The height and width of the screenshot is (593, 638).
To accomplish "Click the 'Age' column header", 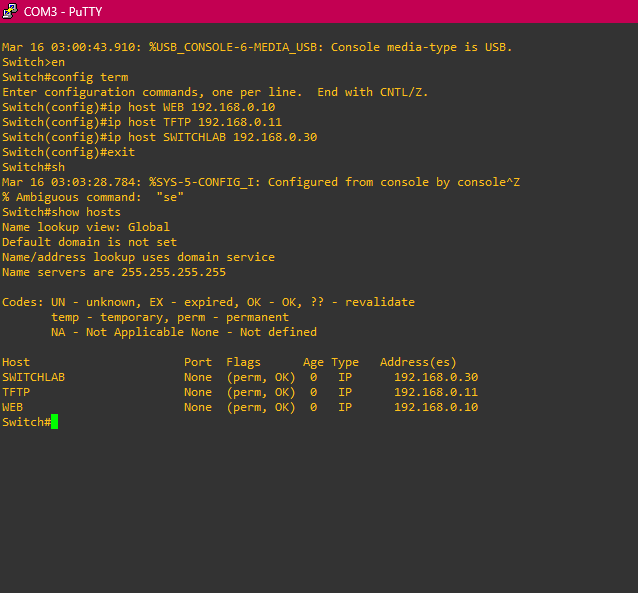I will pos(313,362).
